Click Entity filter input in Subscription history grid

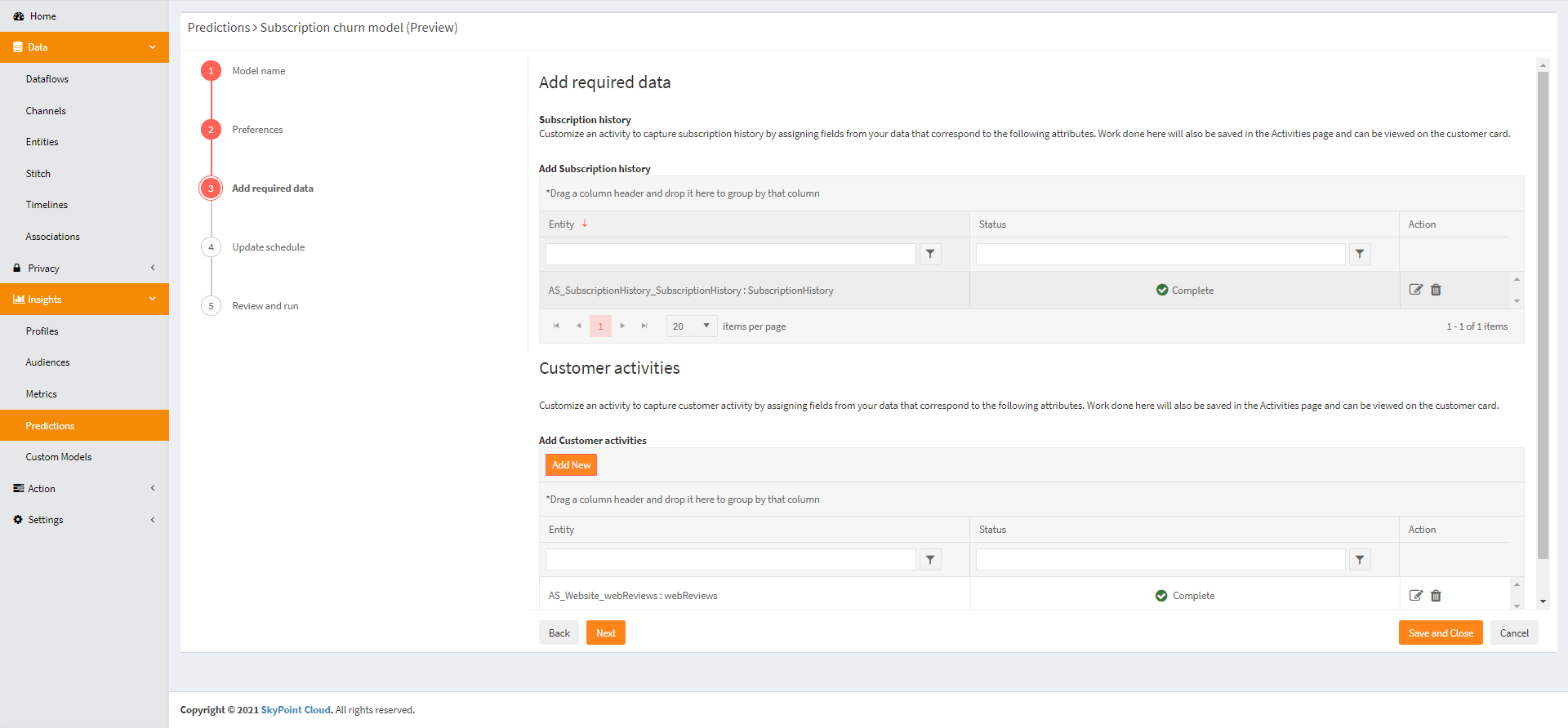pos(731,255)
